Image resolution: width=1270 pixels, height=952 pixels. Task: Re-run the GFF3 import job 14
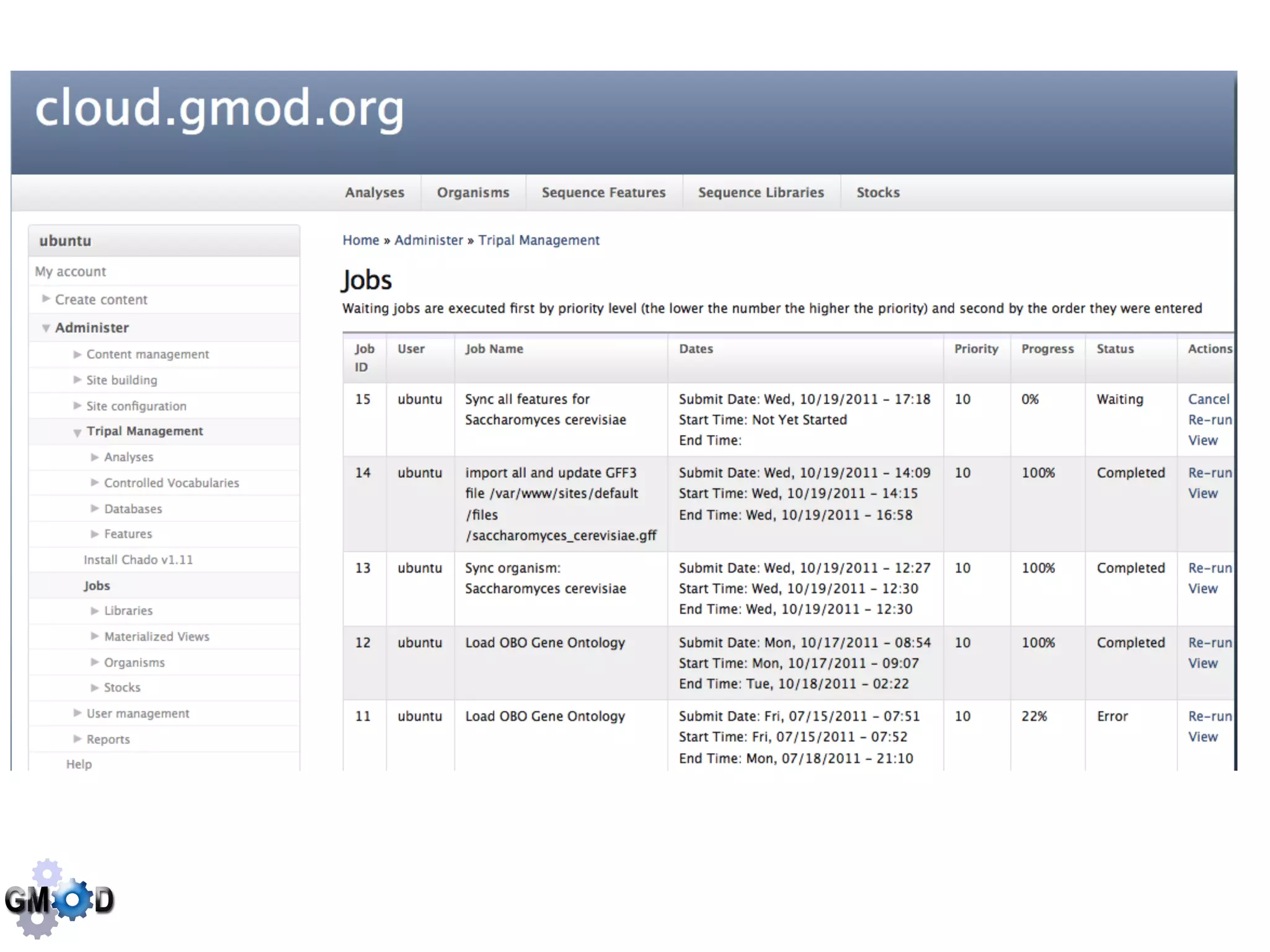click(1209, 473)
